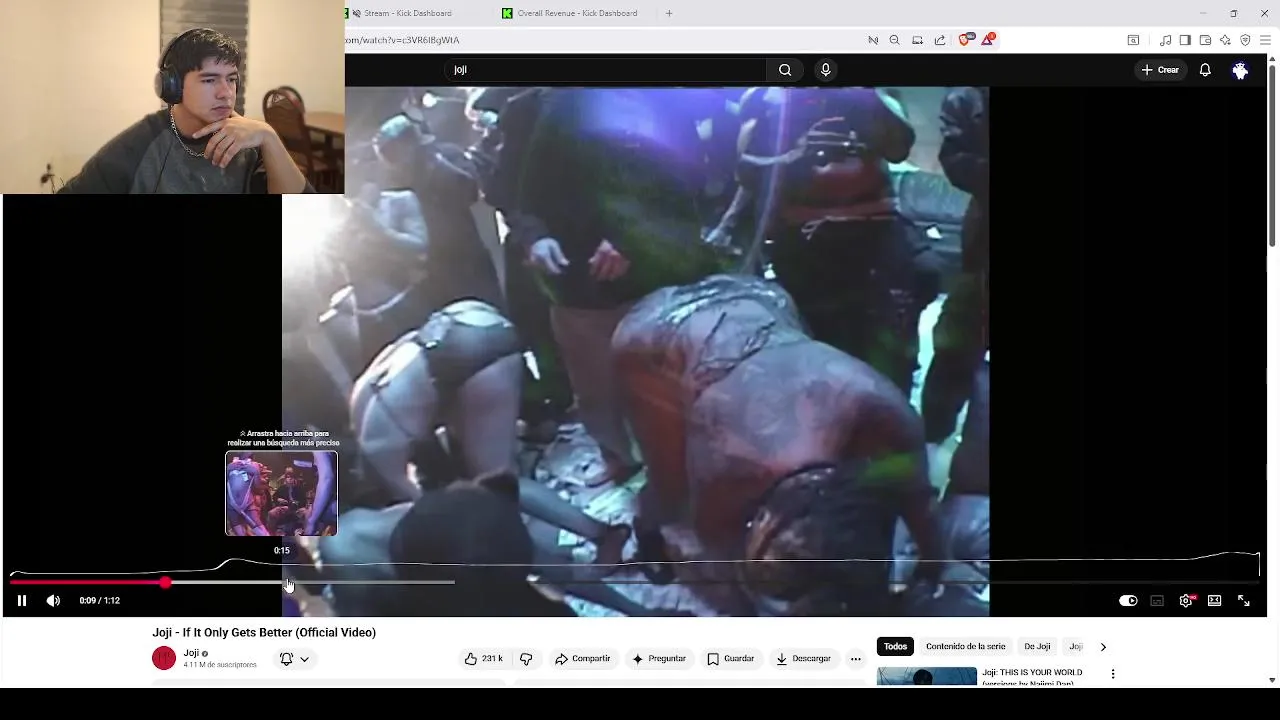
Task: Click the Compartir share button
Action: 583,659
